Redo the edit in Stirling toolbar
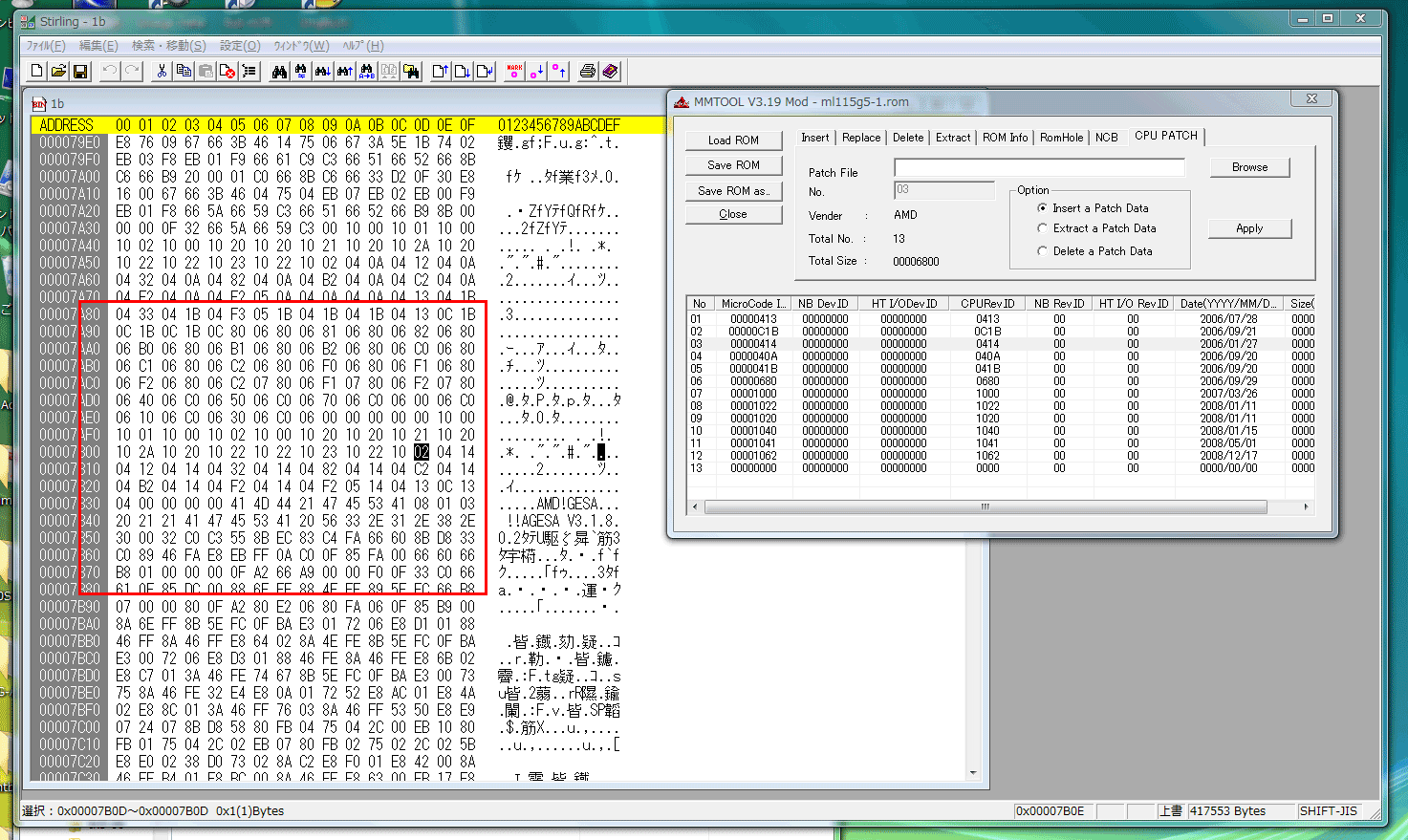This screenshot has height=840, width=1408. (132, 71)
